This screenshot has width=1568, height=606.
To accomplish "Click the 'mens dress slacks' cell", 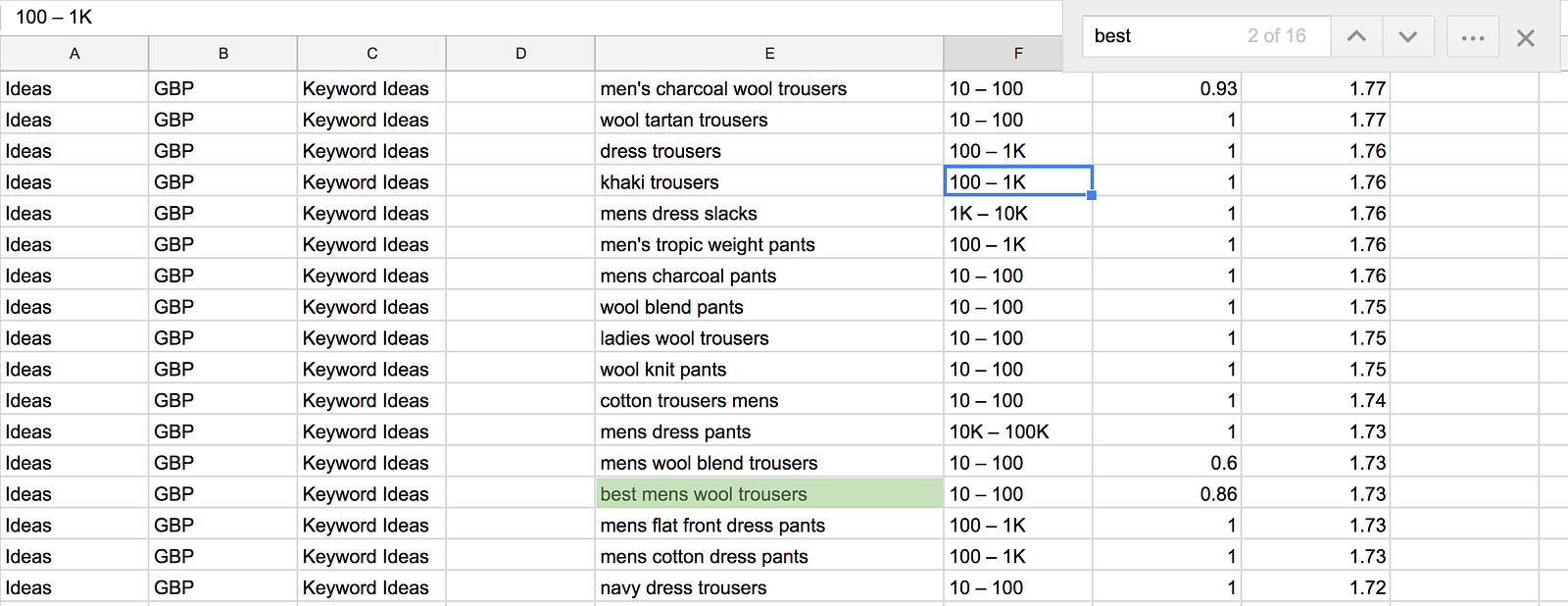I will [x=769, y=214].
